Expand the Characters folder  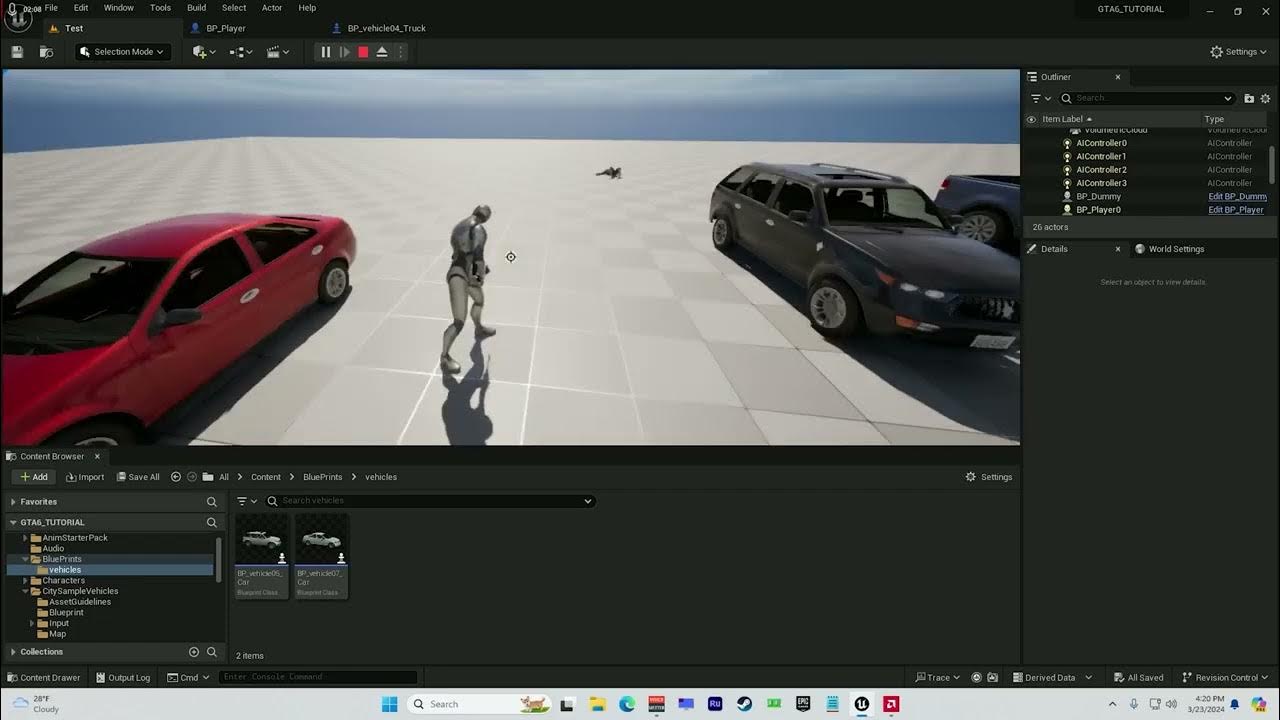pyautogui.click(x=25, y=580)
